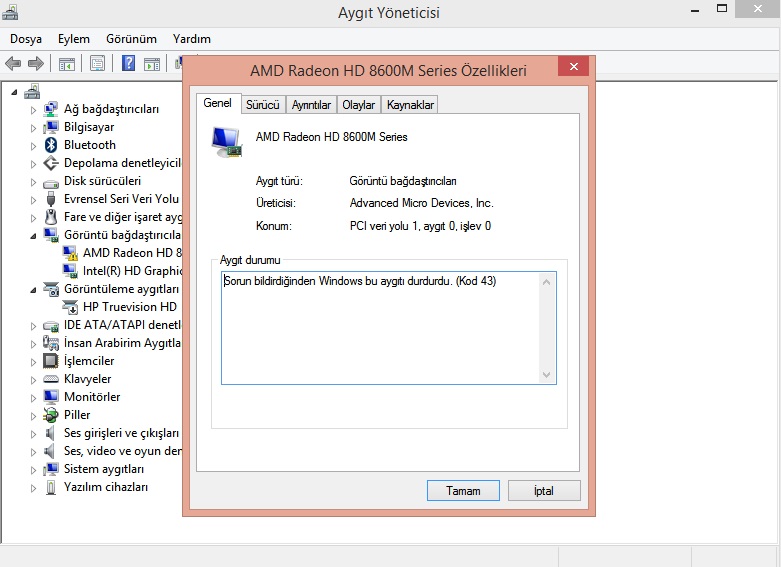This screenshot has height=567, width=781.
Task: Select AMD Radeon HD tree entry
Action: [132, 253]
